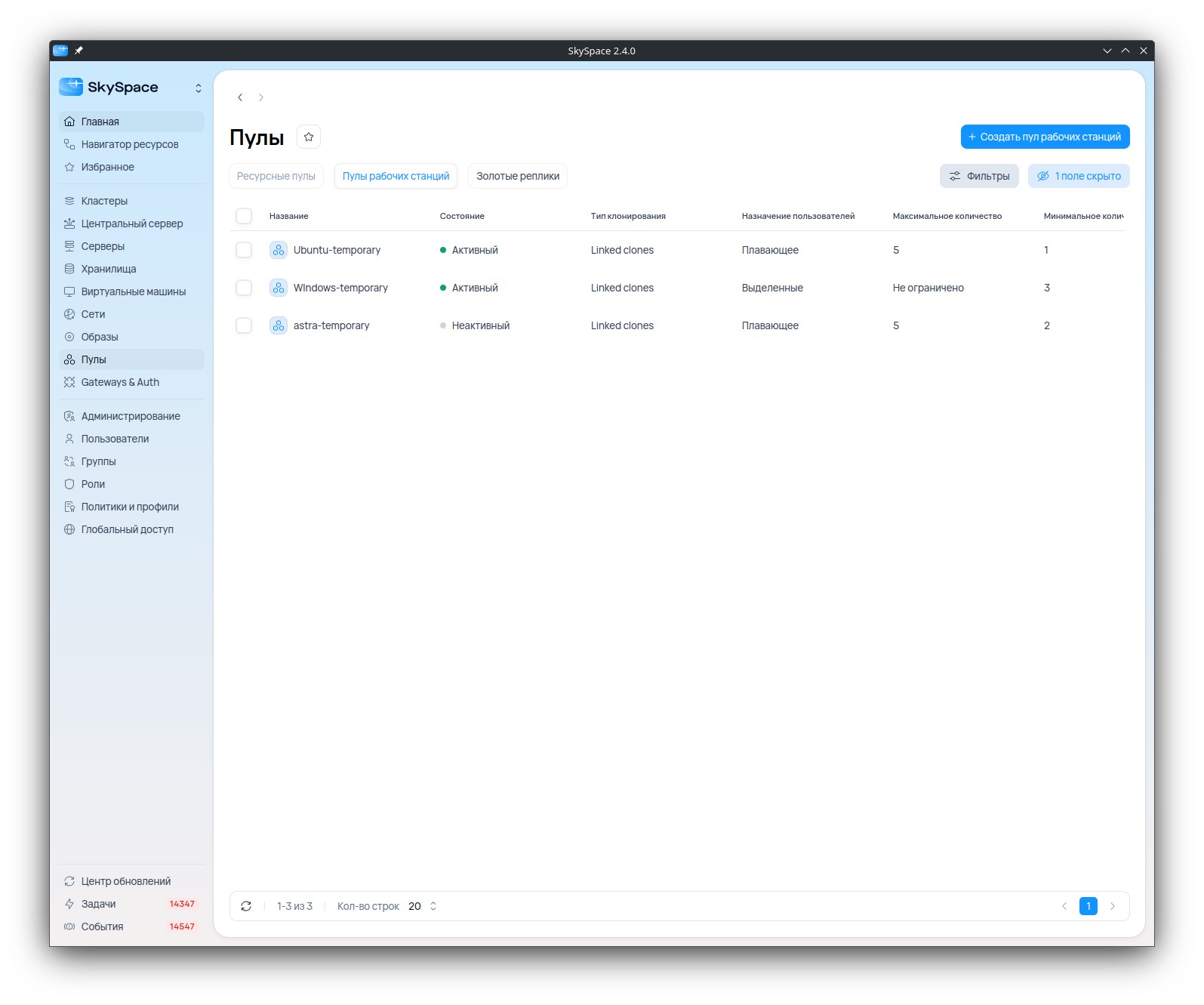Viewport: 1204px width, 1005px height.
Task: Open События list in sidebar
Action: click(131, 926)
